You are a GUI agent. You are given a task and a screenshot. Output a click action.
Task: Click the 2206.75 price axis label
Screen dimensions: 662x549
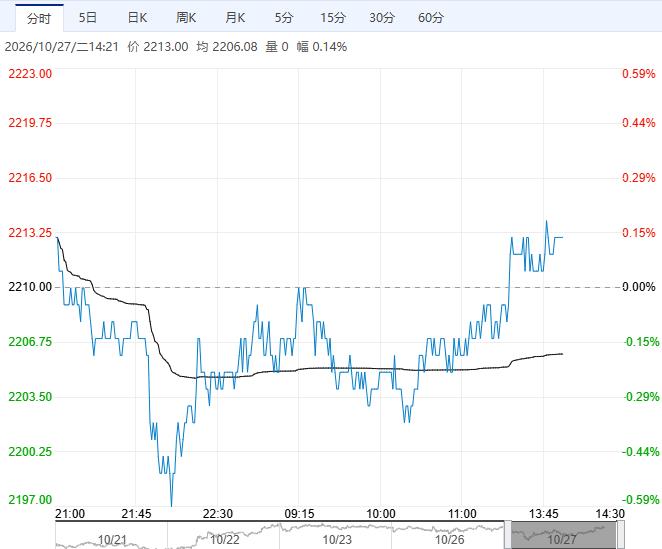(x=30, y=342)
